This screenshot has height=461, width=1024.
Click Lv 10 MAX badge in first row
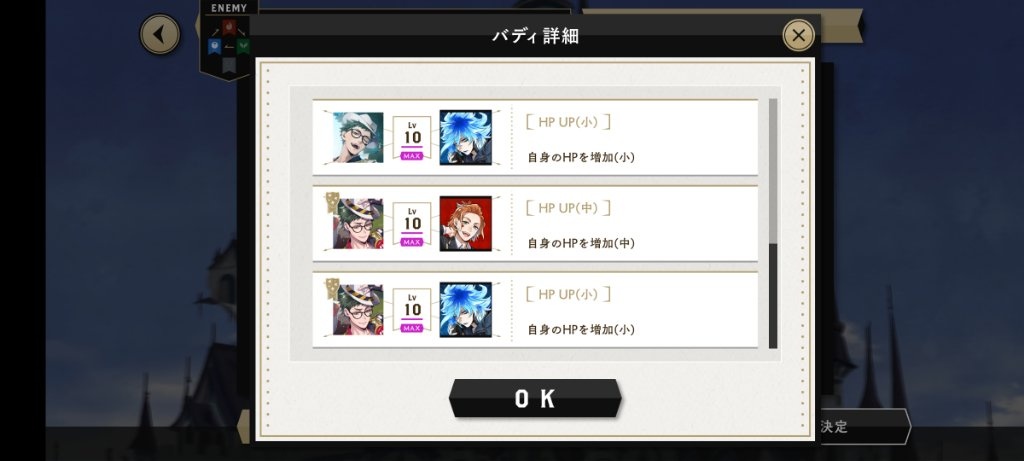pos(411,138)
